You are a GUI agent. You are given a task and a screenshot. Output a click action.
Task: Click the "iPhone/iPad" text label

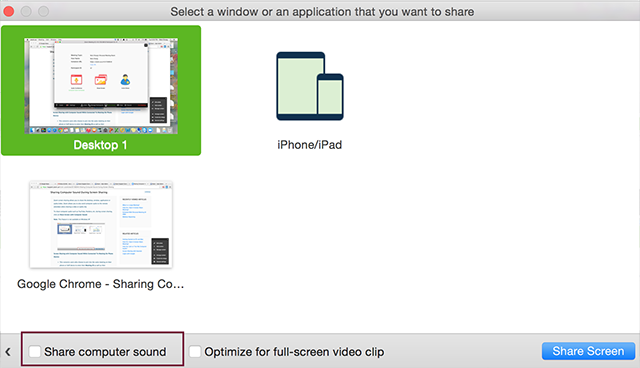pos(310,145)
